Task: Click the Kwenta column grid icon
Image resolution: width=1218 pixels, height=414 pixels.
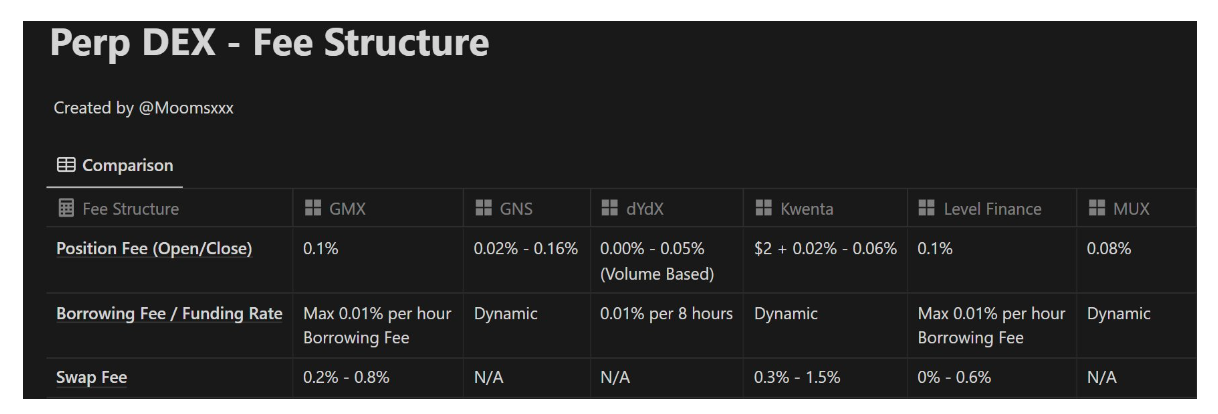Action: click(x=762, y=209)
